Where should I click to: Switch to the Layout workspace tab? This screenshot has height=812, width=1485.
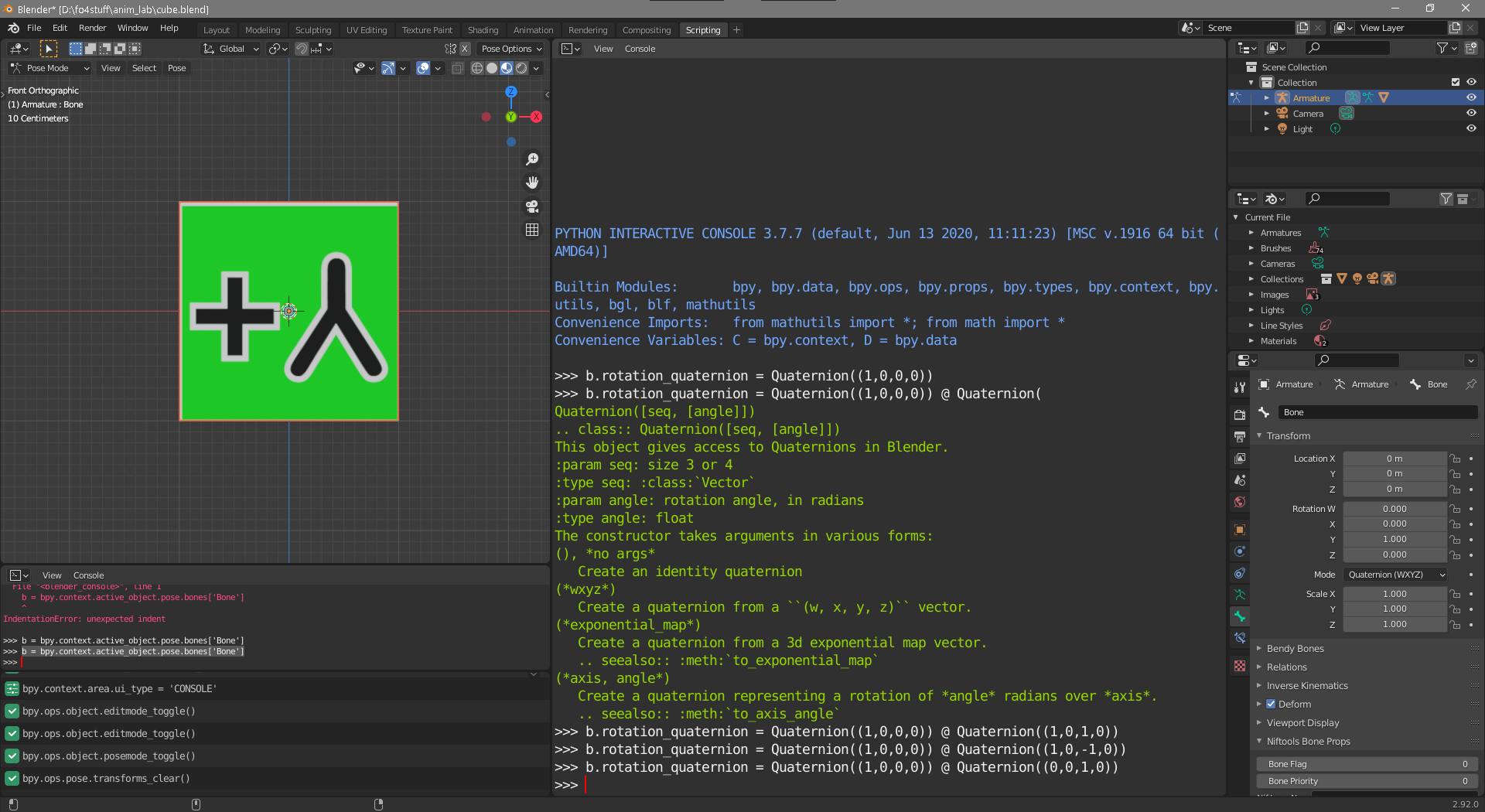click(217, 30)
